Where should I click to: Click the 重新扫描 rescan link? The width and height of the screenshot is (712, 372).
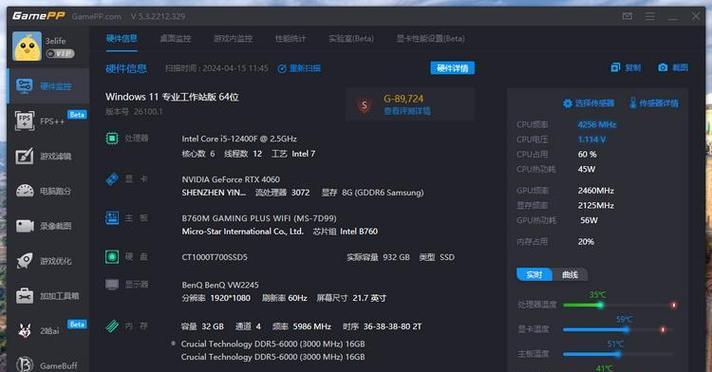305,69
